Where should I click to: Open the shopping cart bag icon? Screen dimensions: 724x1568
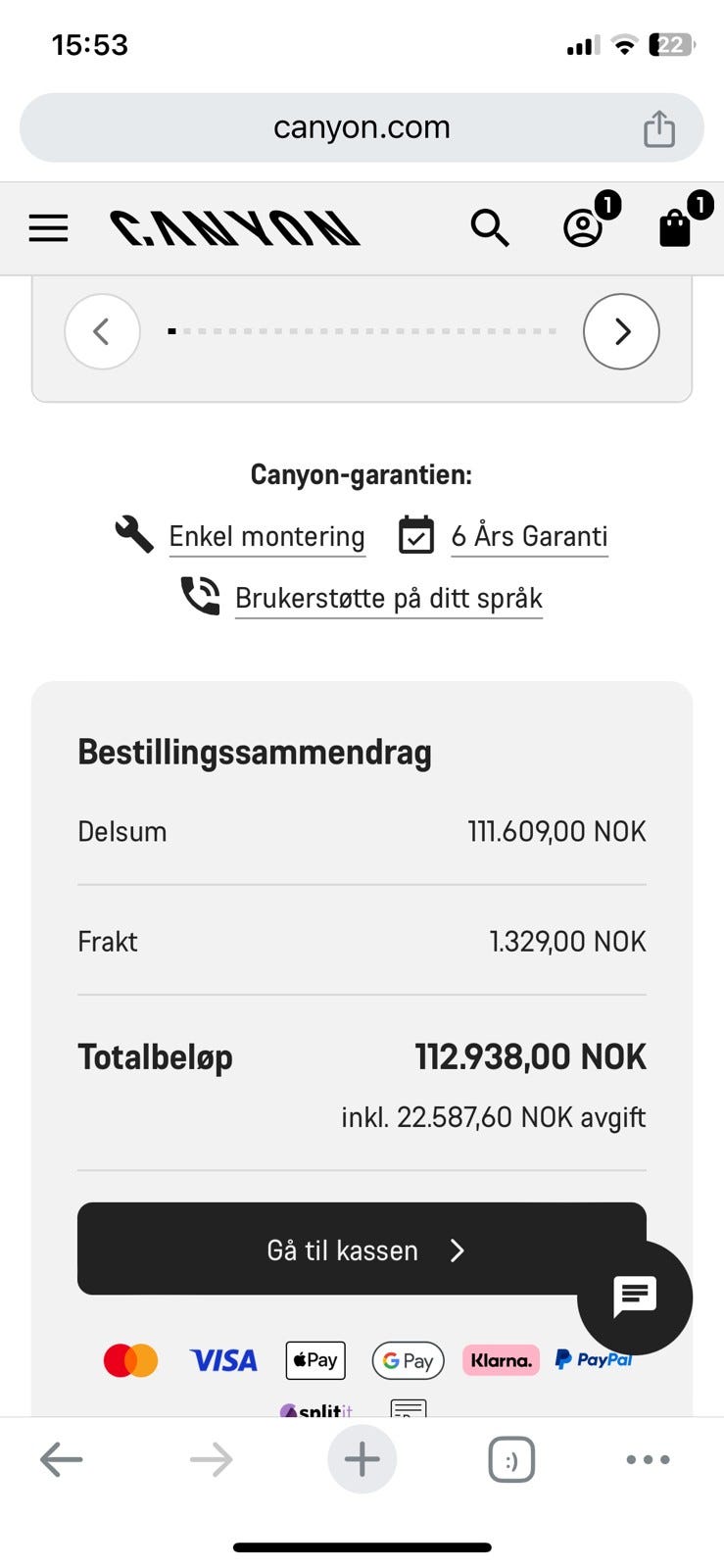pyautogui.click(x=675, y=231)
